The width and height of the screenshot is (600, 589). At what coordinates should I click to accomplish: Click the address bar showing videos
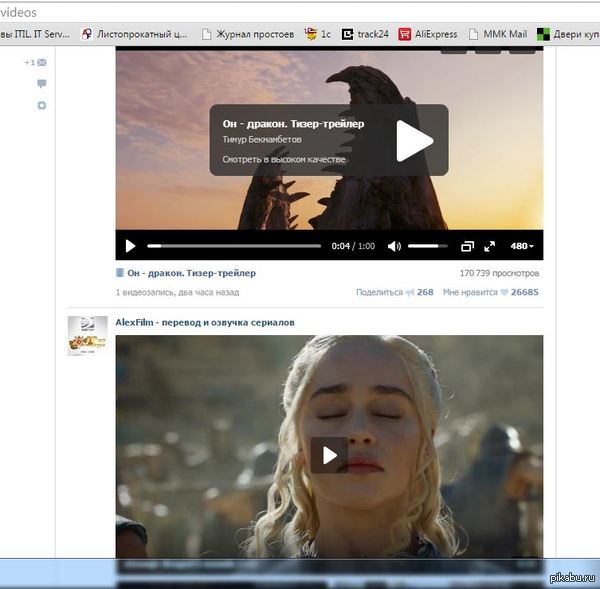(x=300, y=13)
